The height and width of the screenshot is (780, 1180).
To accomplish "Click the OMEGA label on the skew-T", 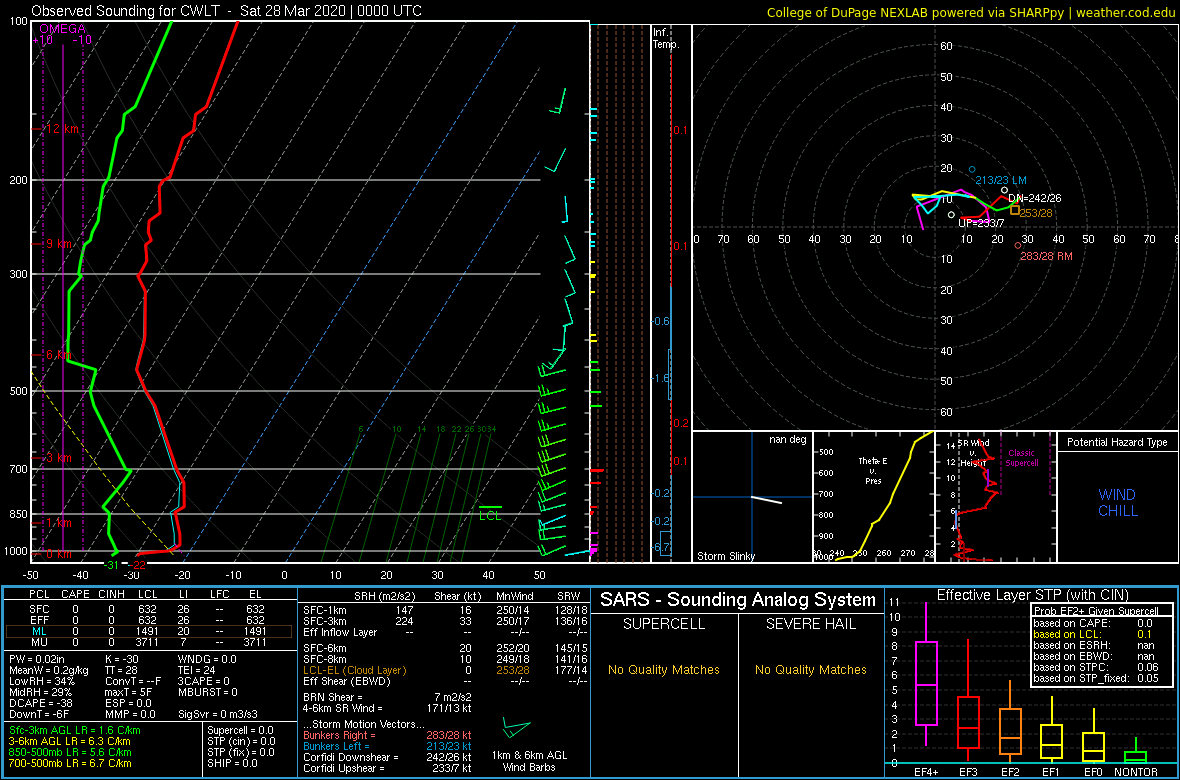I will (x=62, y=29).
